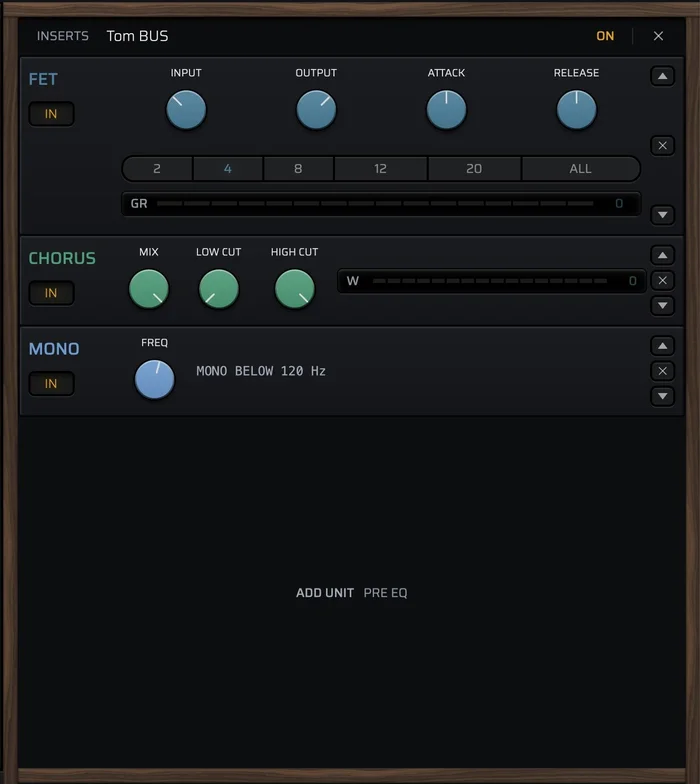Click the MONO FREQ knob
This screenshot has height=784, width=700.
coord(154,380)
